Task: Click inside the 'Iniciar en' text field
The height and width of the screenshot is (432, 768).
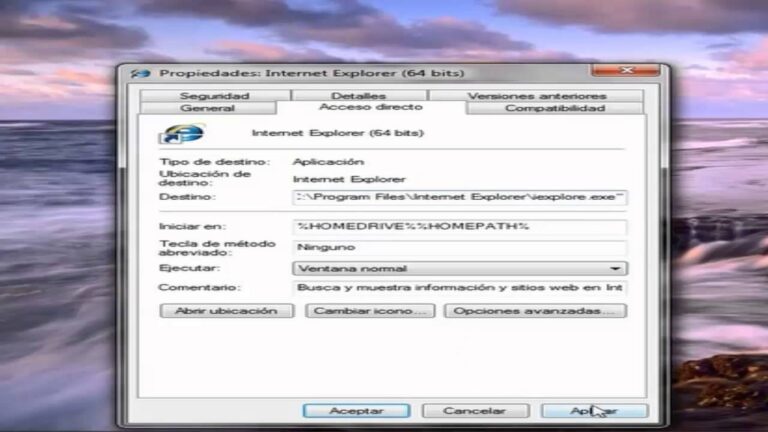Action: [460, 227]
